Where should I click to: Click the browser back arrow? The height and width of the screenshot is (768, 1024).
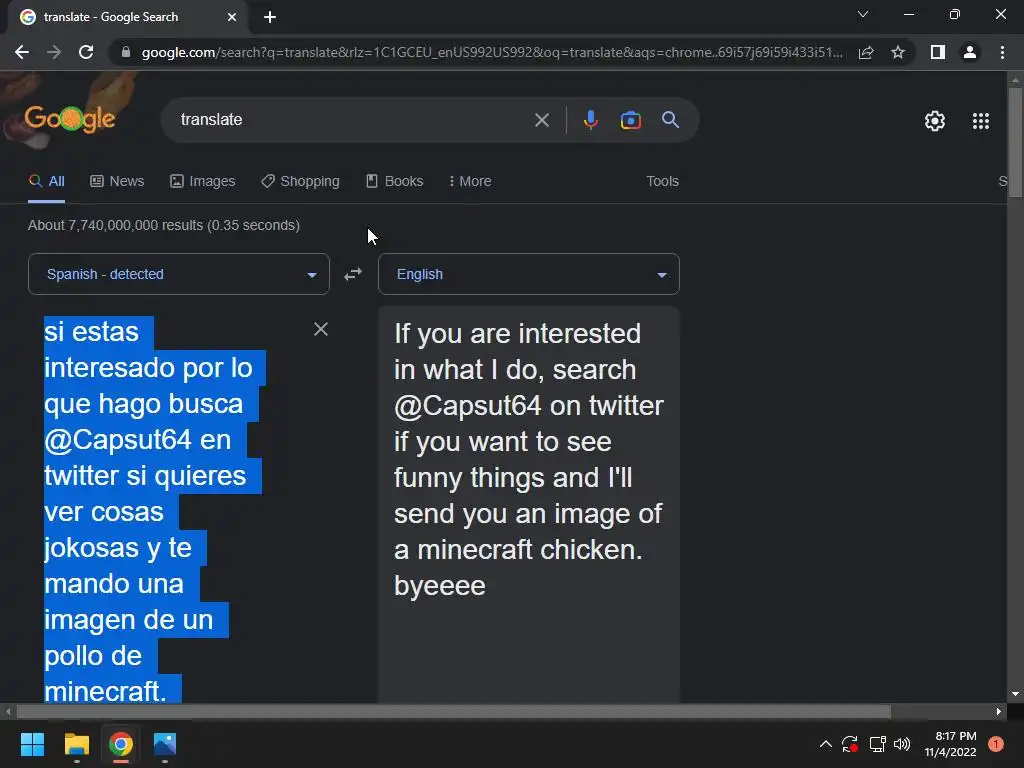click(22, 52)
